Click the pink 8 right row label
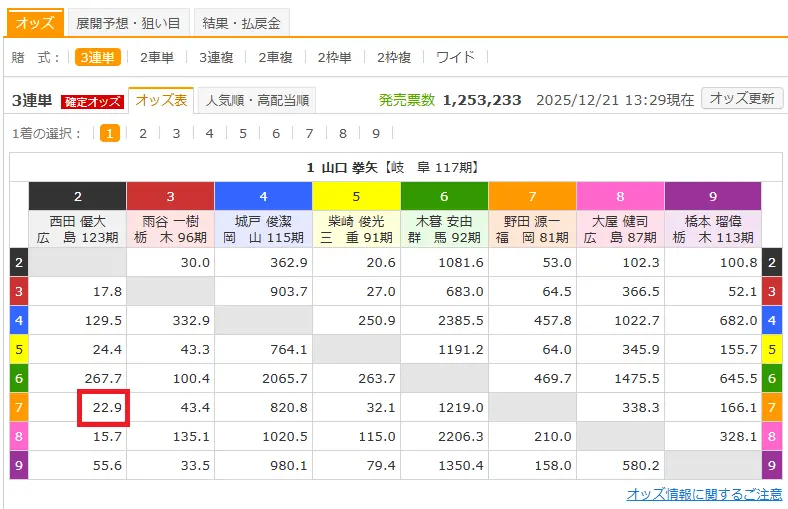 coord(771,436)
